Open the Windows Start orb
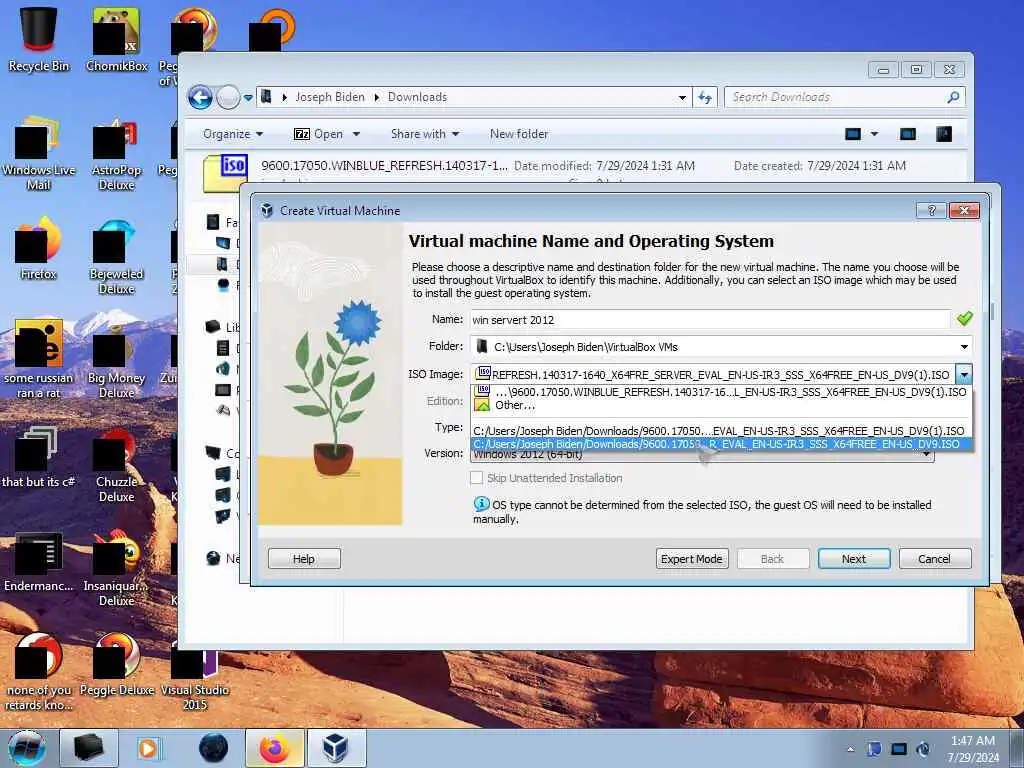The image size is (1024, 768). pyautogui.click(x=27, y=748)
